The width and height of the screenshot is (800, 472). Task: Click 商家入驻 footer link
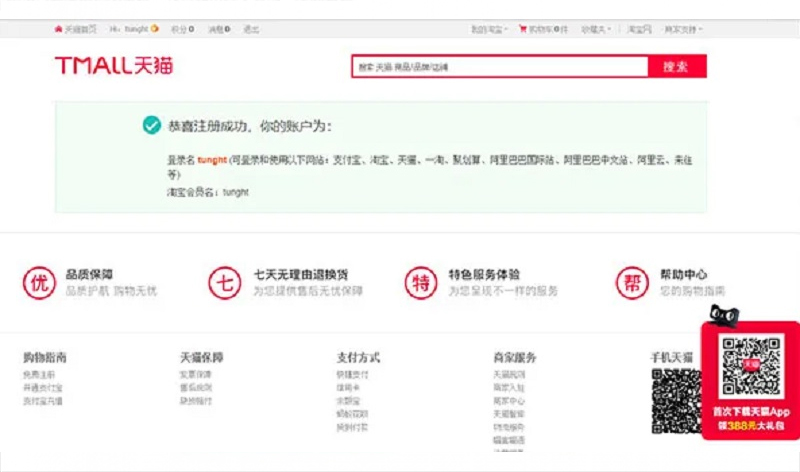point(509,388)
